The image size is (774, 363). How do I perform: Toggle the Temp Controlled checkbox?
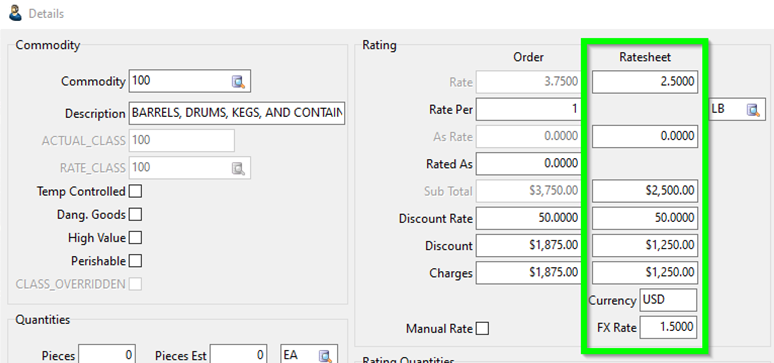tap(135, 191)
